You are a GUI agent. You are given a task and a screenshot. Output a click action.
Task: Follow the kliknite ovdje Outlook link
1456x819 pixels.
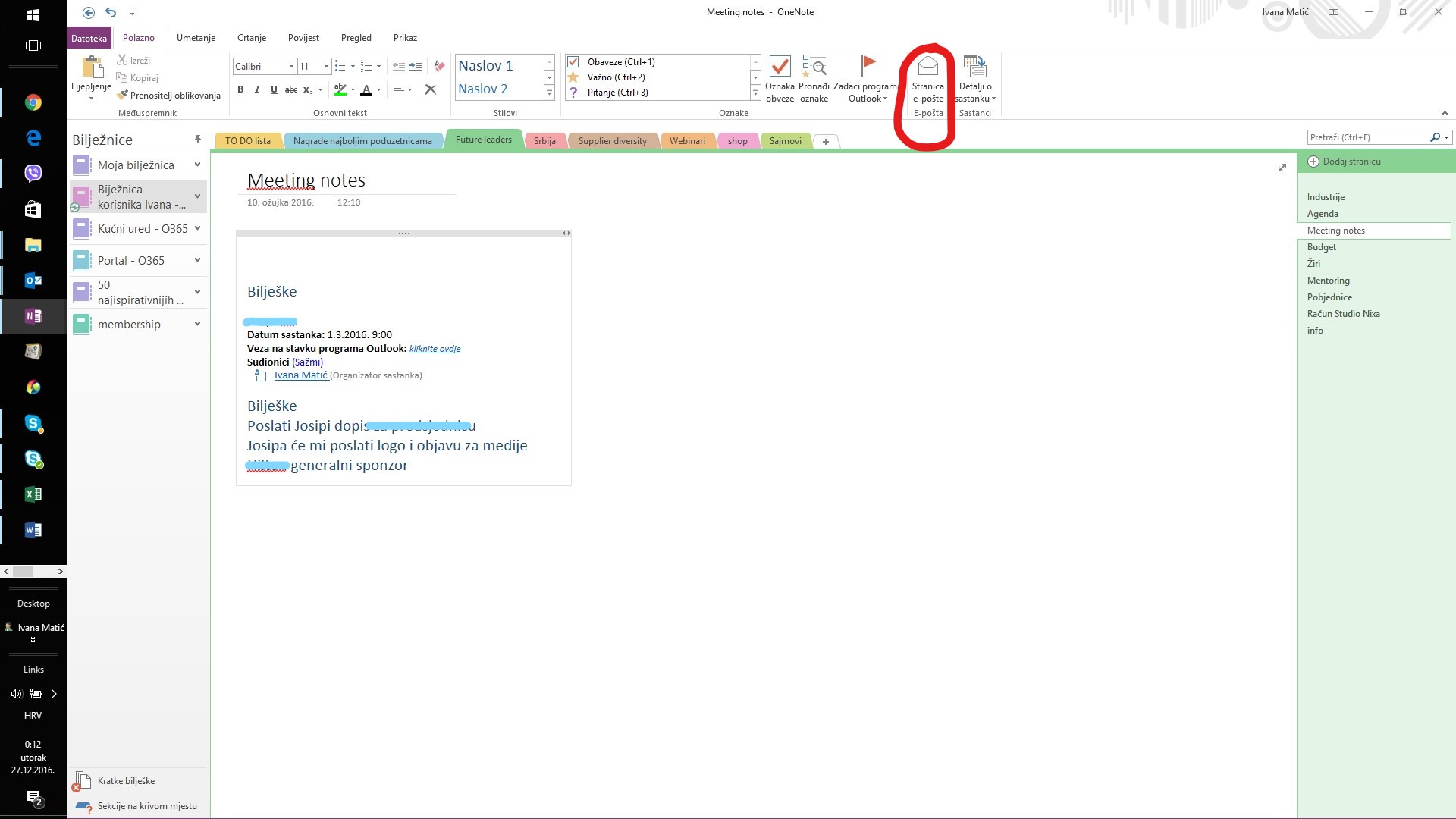pyautogui.click(x=435, y=349)
